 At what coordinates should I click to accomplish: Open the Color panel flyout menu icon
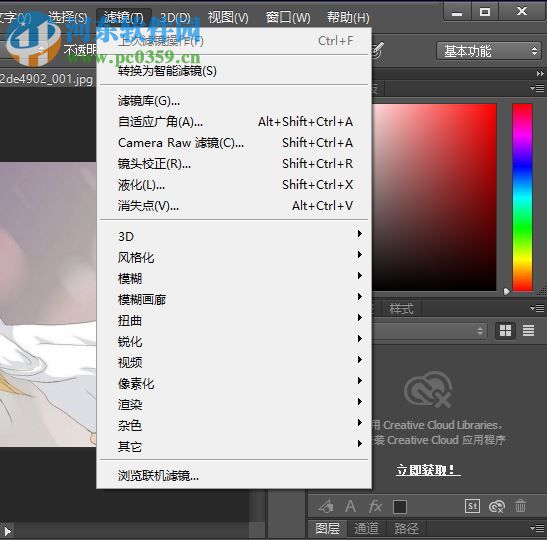(x=538, y=89)
